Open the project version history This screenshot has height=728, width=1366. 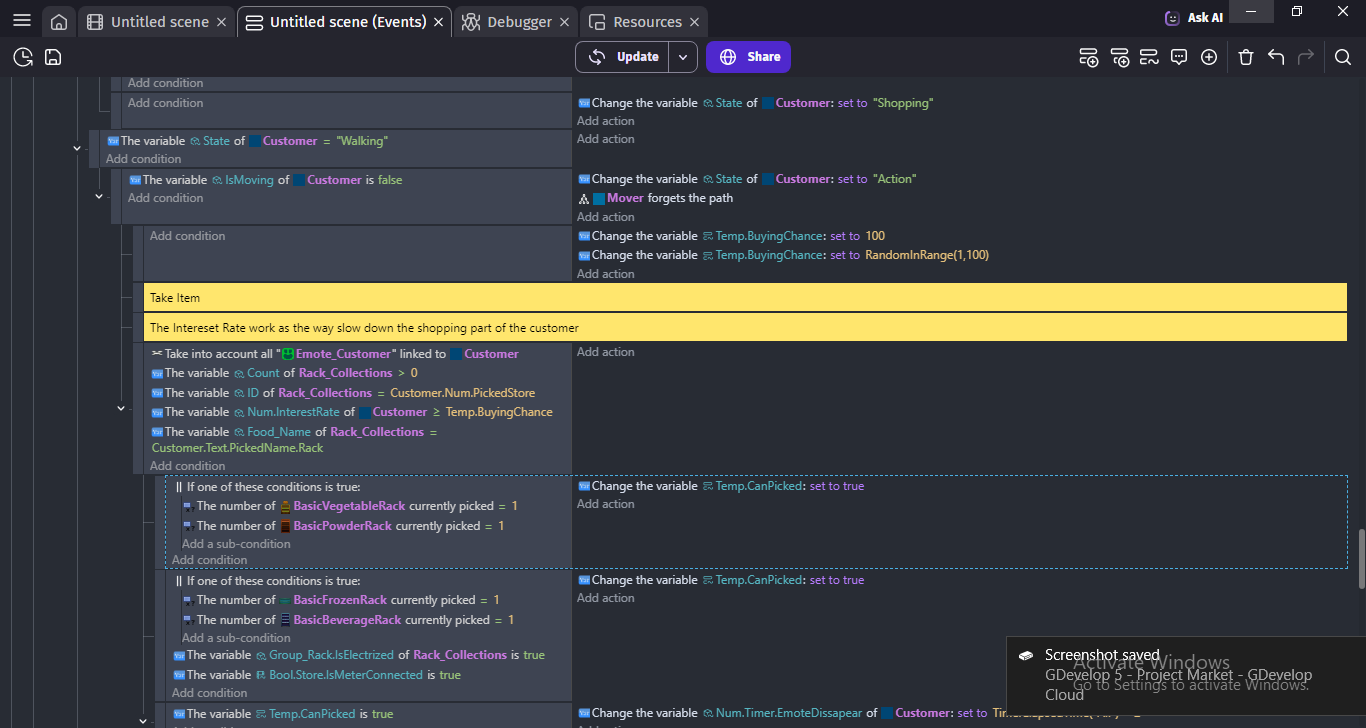tap(22, 57)
